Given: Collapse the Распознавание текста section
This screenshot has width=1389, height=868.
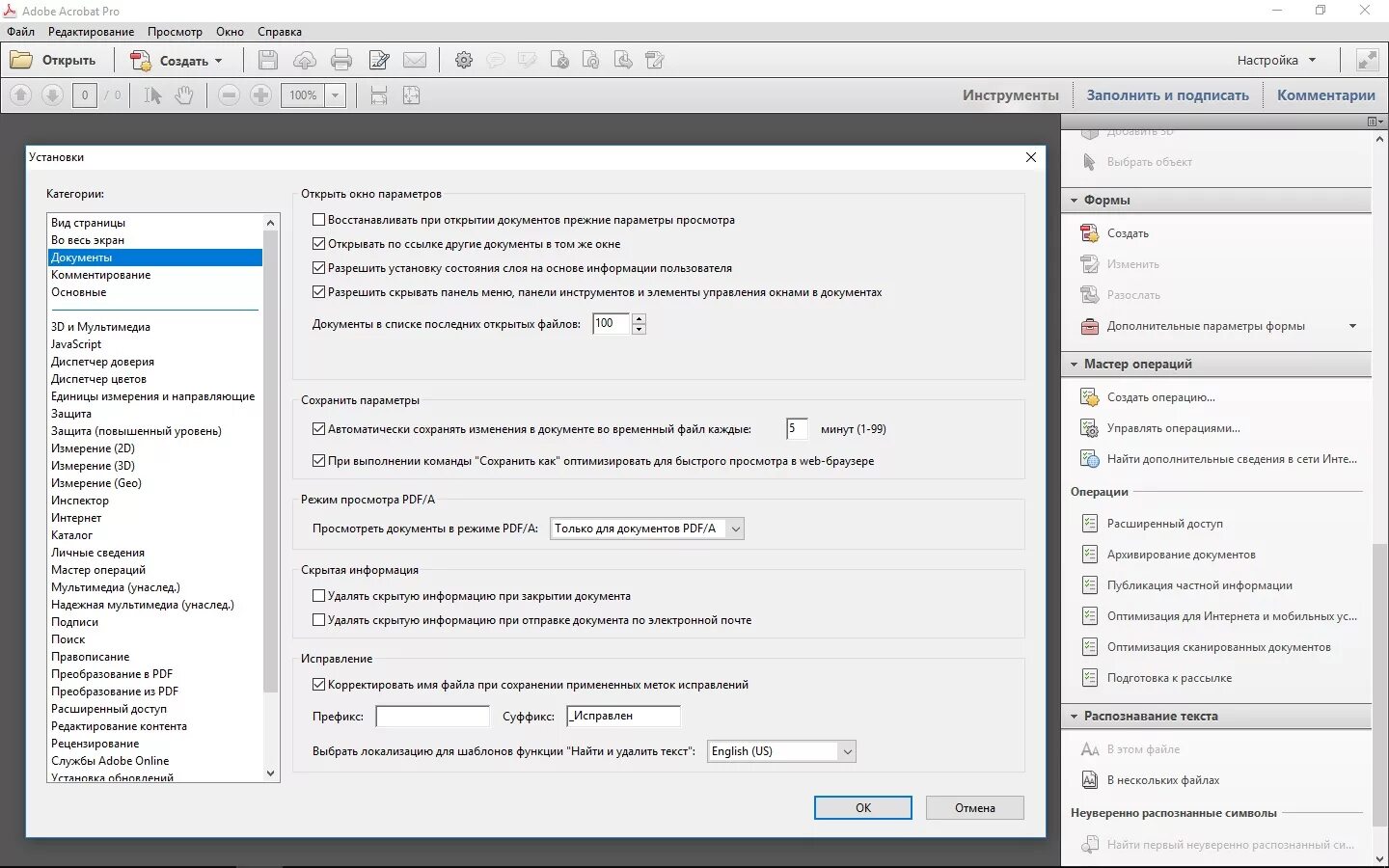Looking at the screenshot, I should pos(1074,716).
